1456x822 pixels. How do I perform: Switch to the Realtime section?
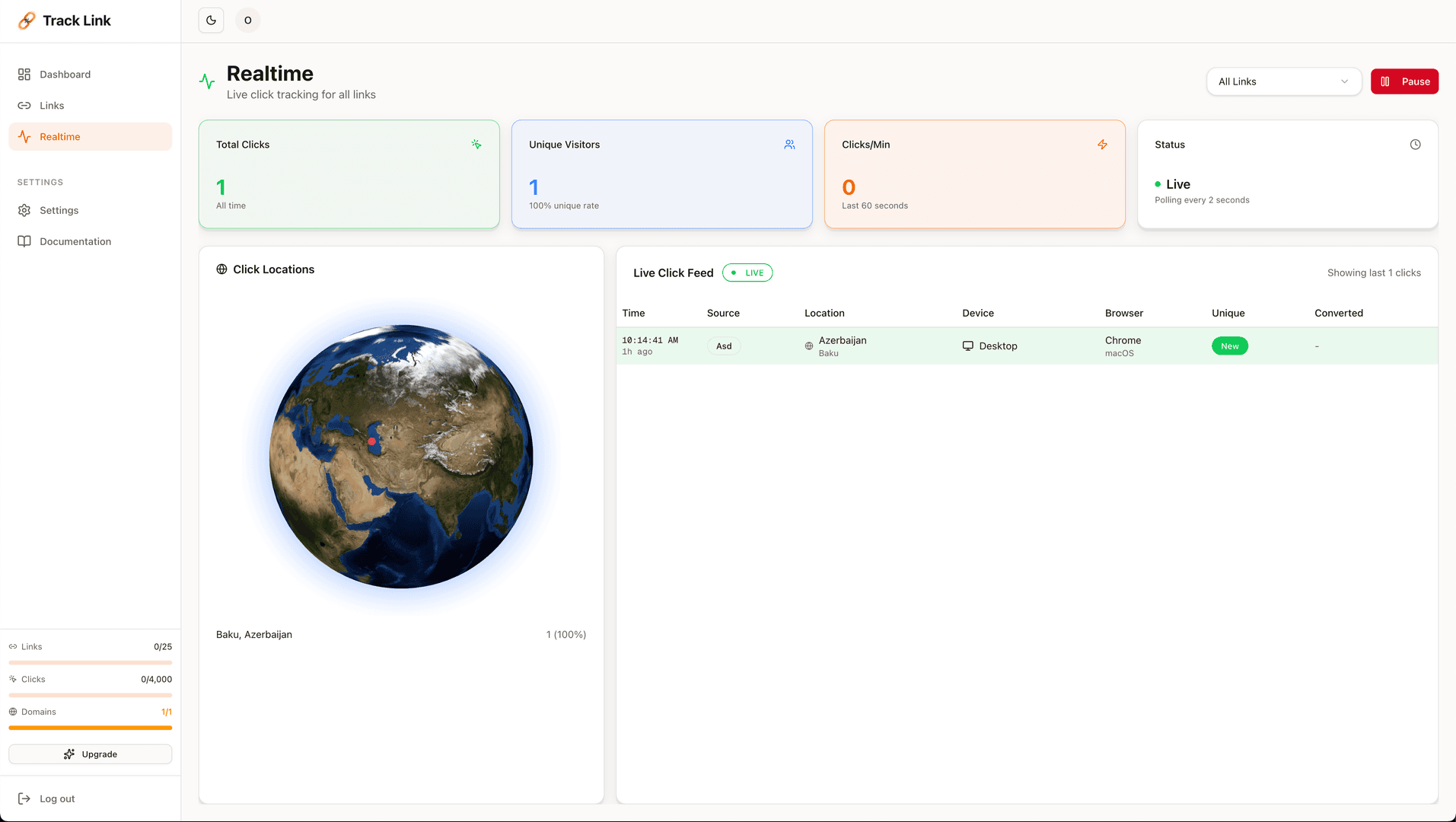click(x=60, y=136)
